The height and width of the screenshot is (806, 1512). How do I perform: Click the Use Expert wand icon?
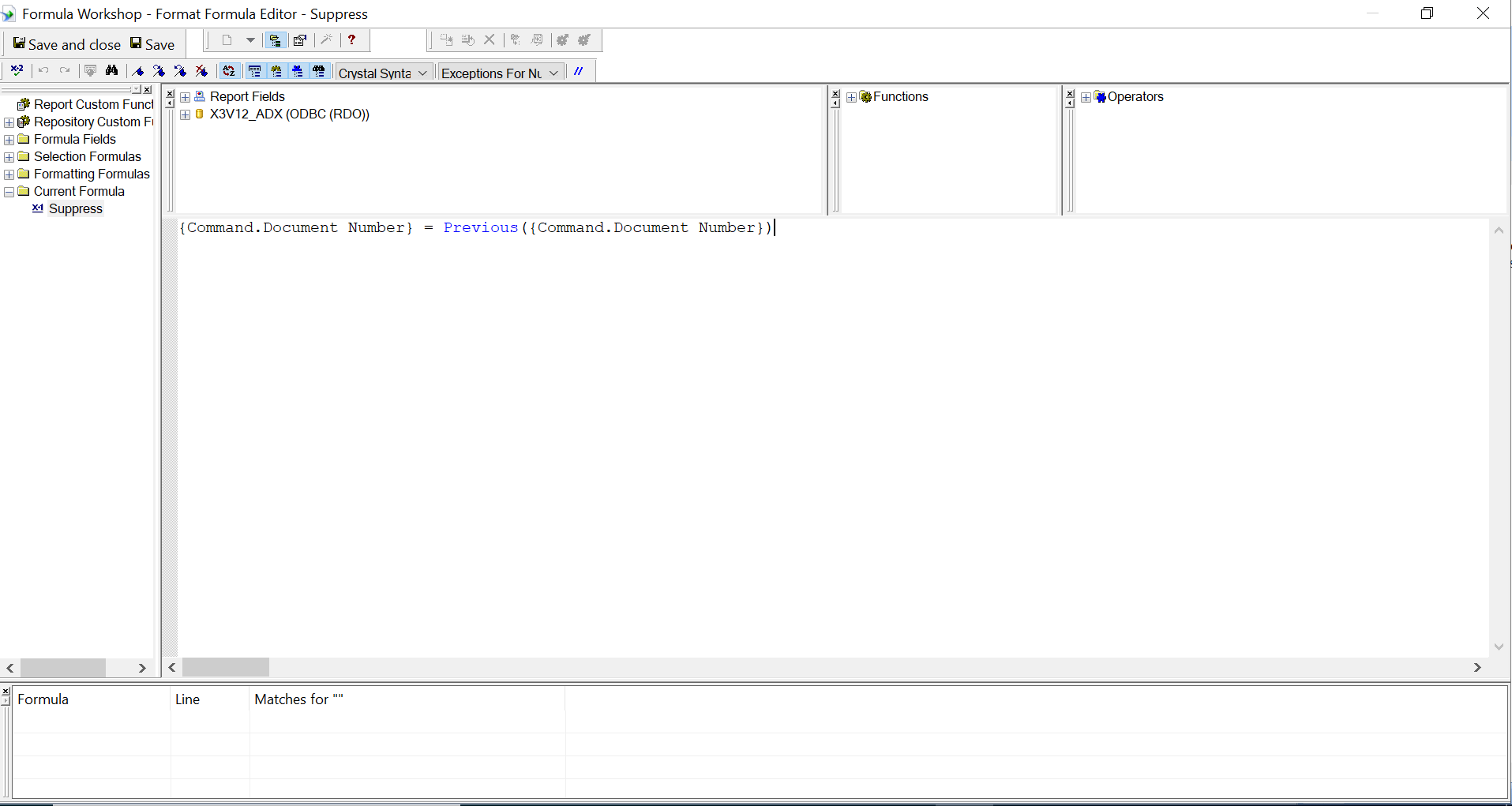(x=326, y=40)
